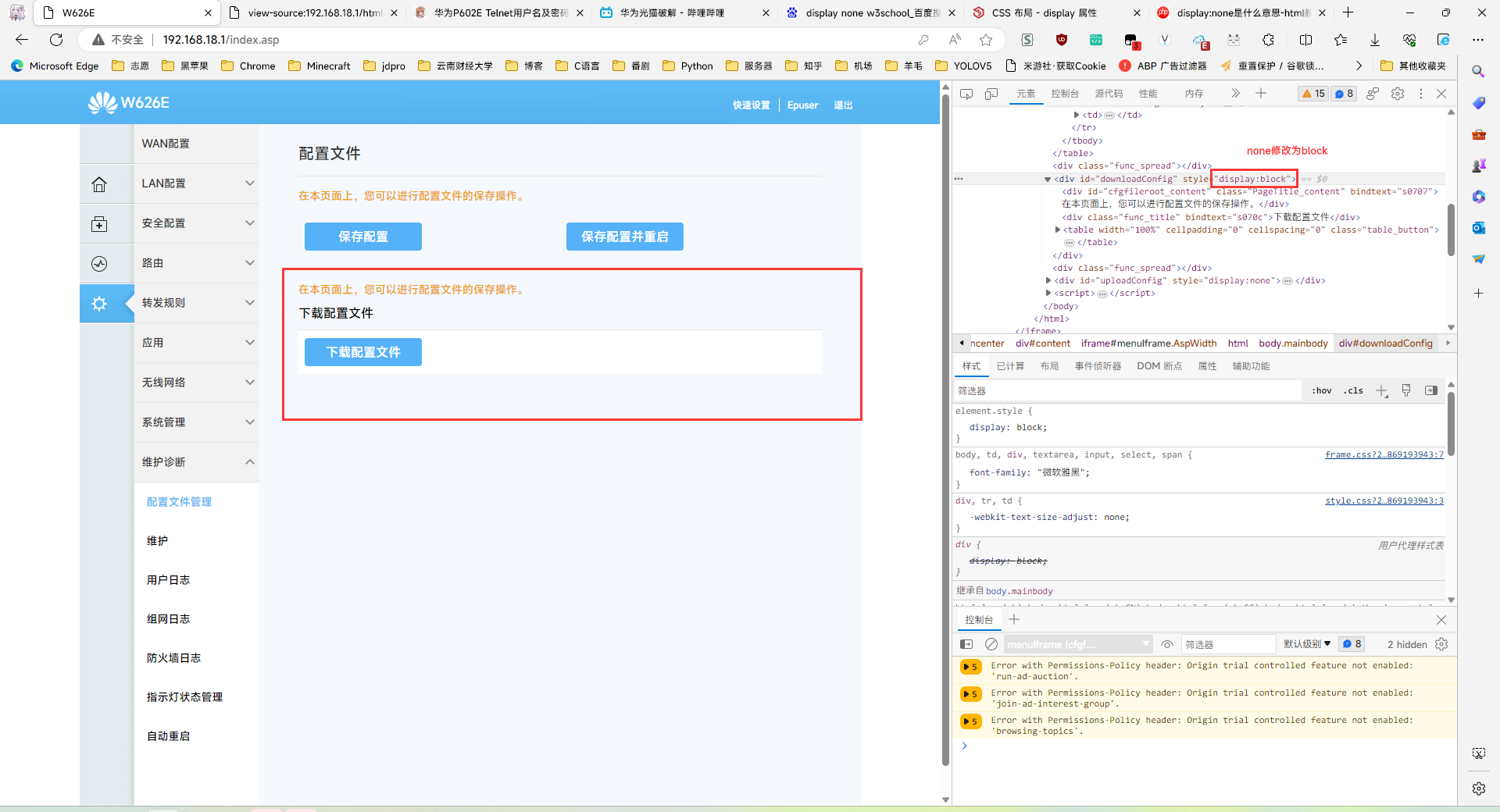Expand the uploadConfig div node
Image resolution: width=1500 pixels, height=812 pixels.
1048,281
